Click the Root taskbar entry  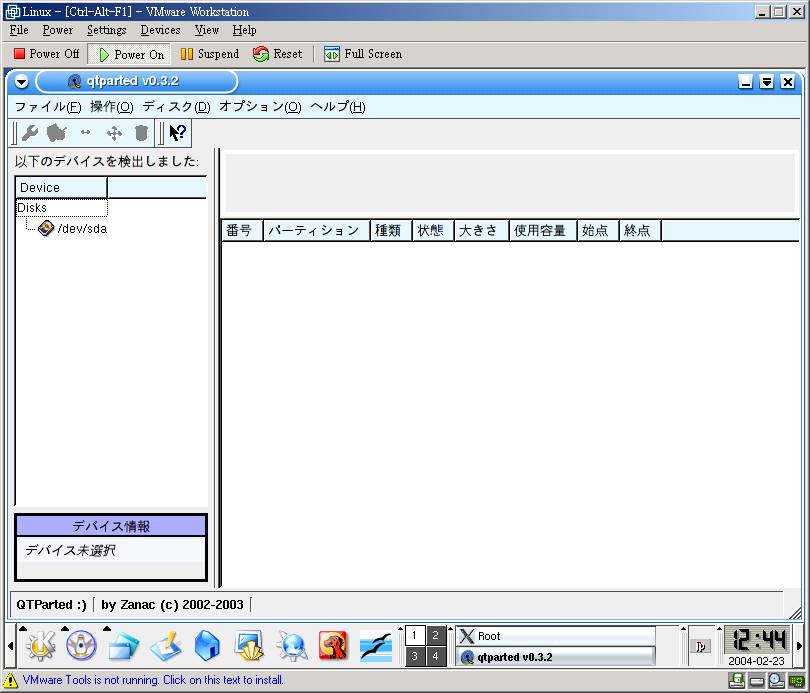(x=555, y=636)
